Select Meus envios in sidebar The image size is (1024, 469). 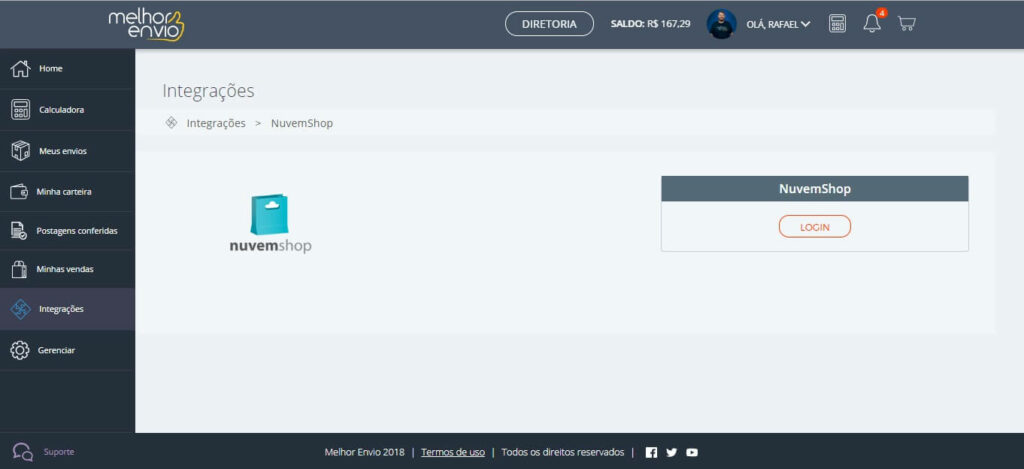point(62,151)
